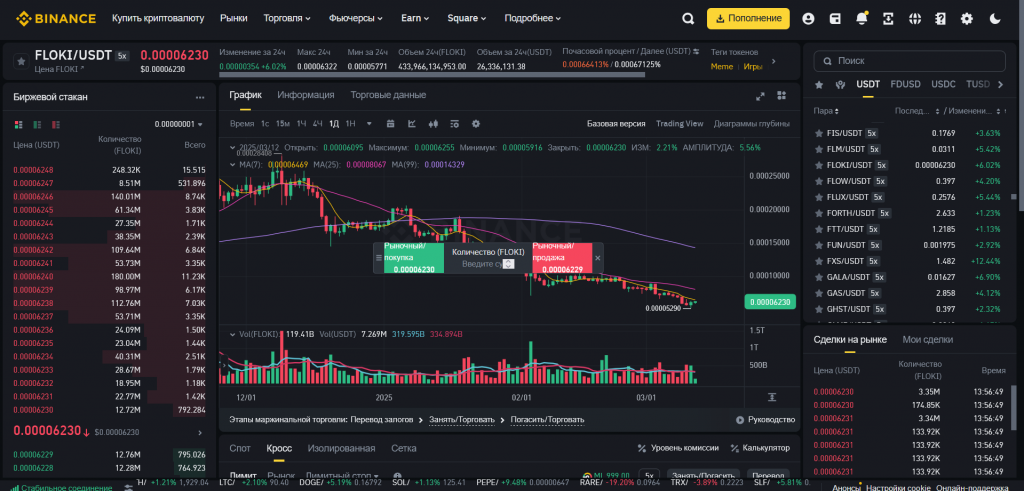Screen dimensions: 1024x491
Task: Switch to the Информация tab
Action: click(x=306, y=95)
